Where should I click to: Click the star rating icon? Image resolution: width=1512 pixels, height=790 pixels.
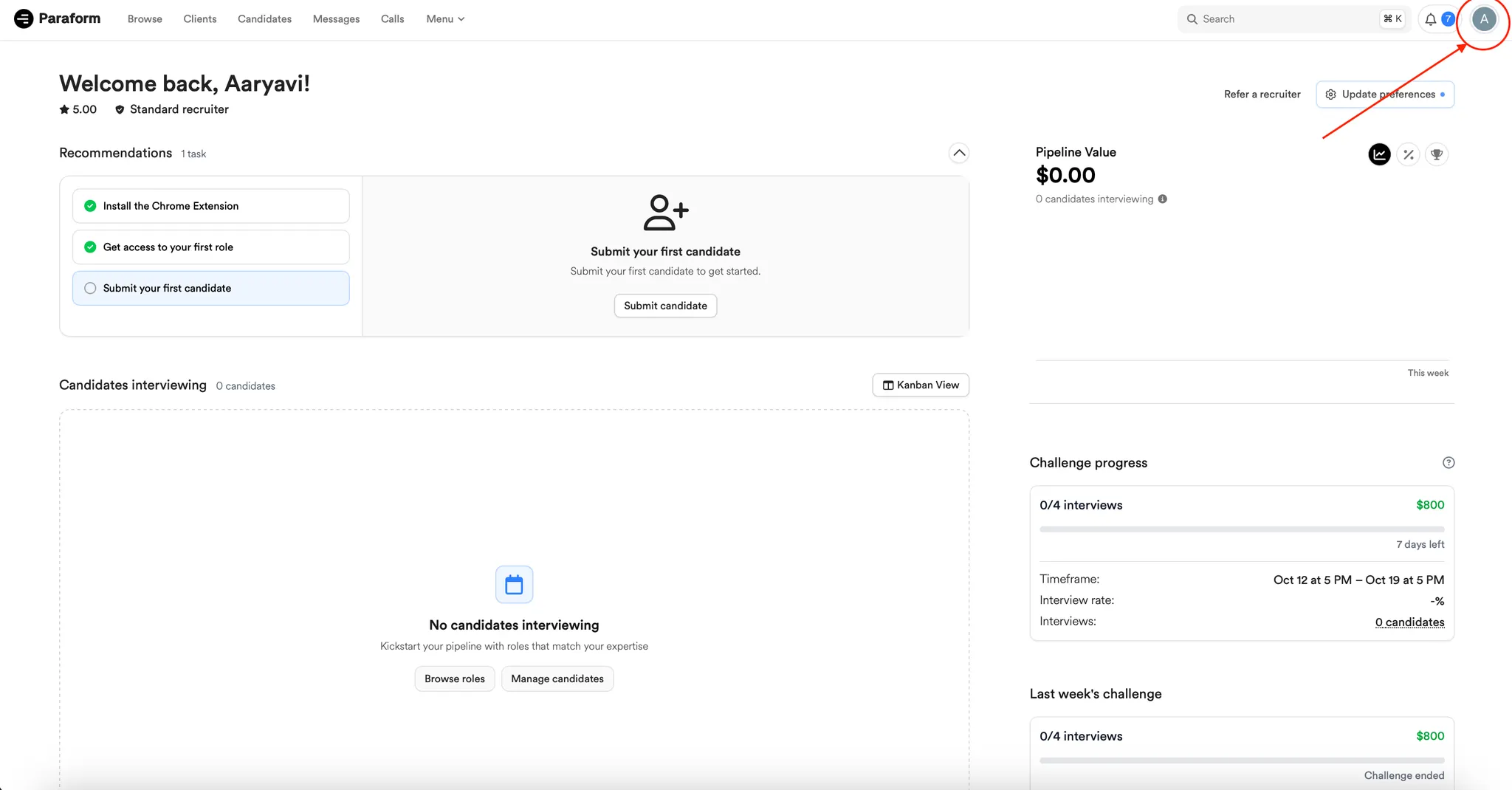pos(64,109)
